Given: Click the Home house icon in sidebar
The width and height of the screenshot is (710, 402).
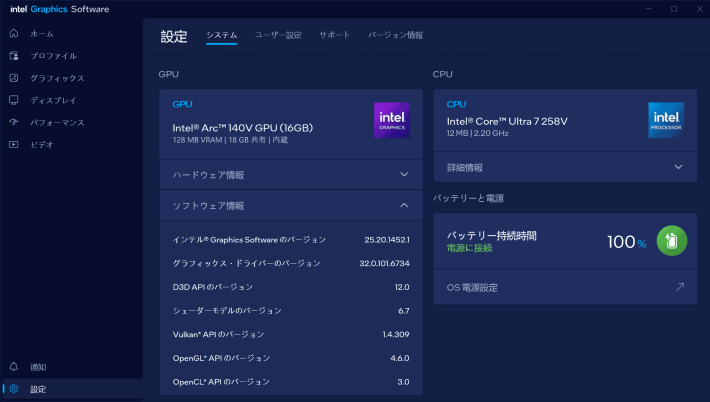Looking at the screenshot, I should pyautogui.click(x=14, y=34).
